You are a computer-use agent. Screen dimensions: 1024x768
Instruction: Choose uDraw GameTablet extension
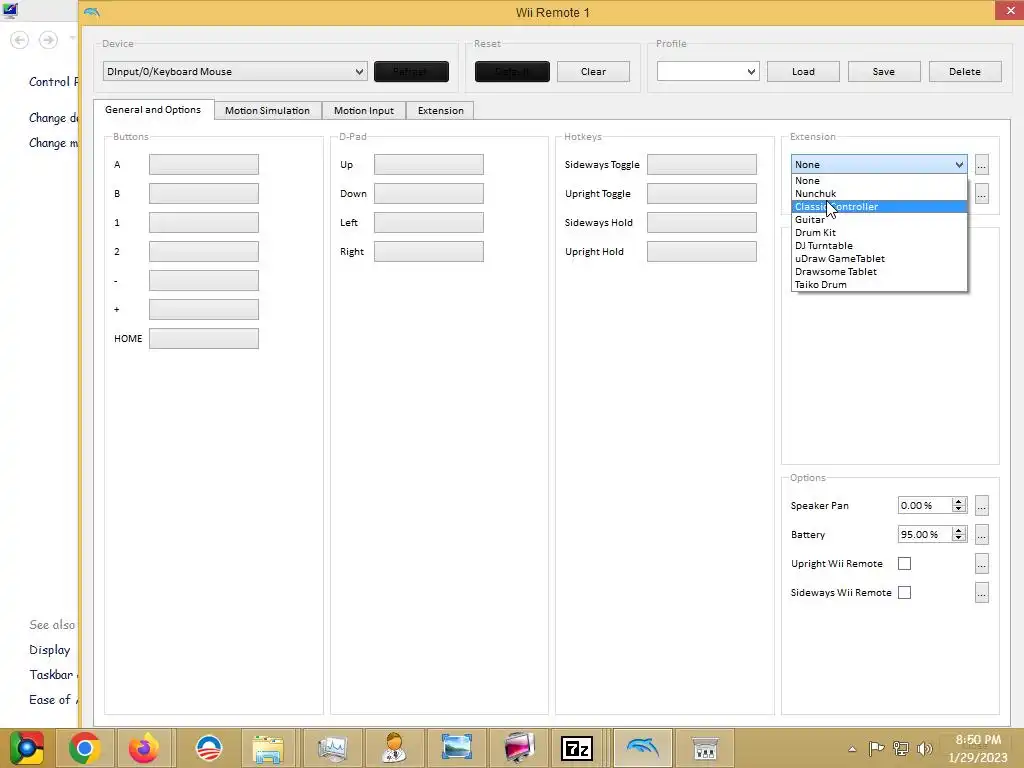pos(879,259)
